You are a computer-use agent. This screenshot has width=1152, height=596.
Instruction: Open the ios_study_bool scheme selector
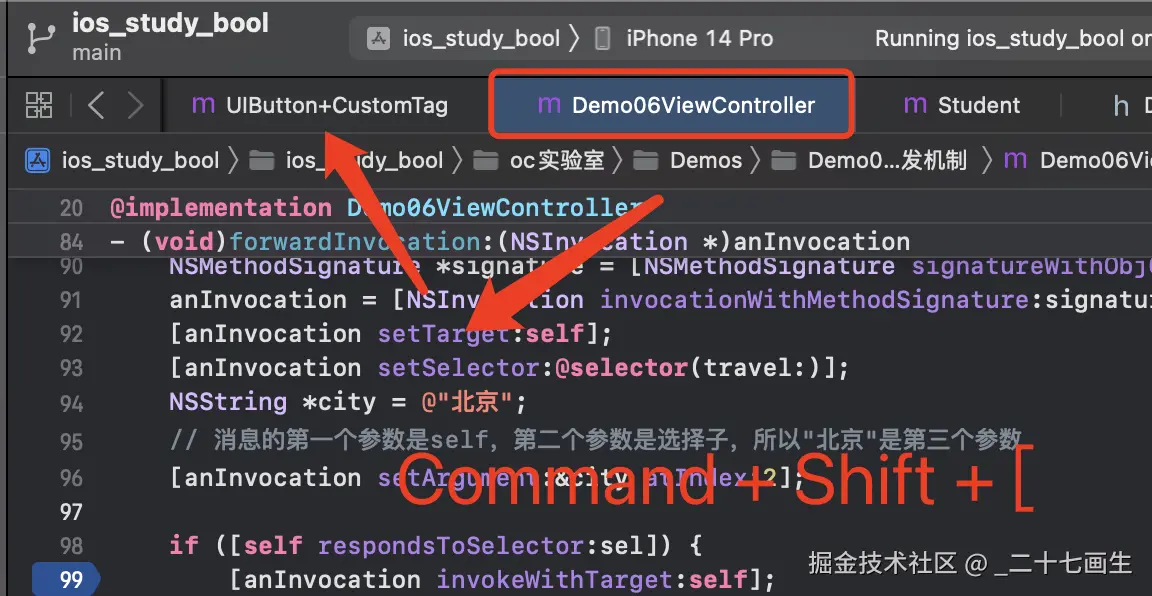(481, 38)
